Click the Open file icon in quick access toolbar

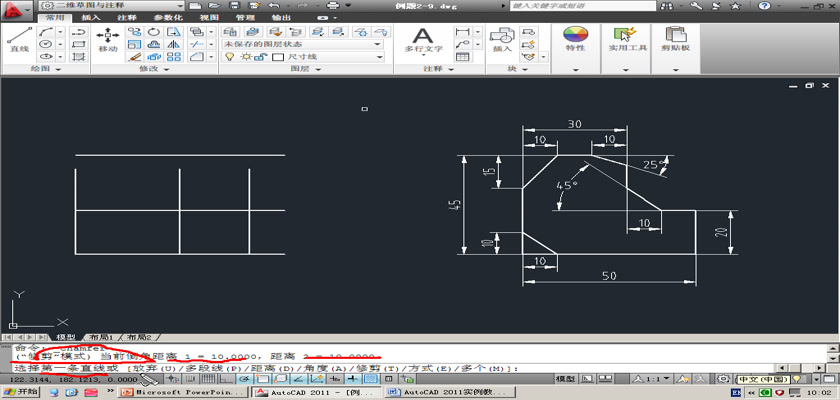(214, 5)
